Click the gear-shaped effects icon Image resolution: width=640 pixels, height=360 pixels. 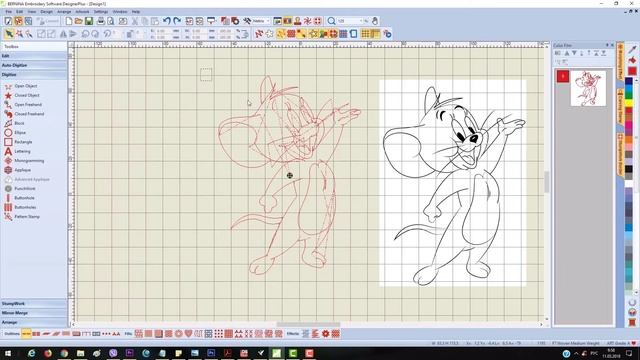(325, 334)
